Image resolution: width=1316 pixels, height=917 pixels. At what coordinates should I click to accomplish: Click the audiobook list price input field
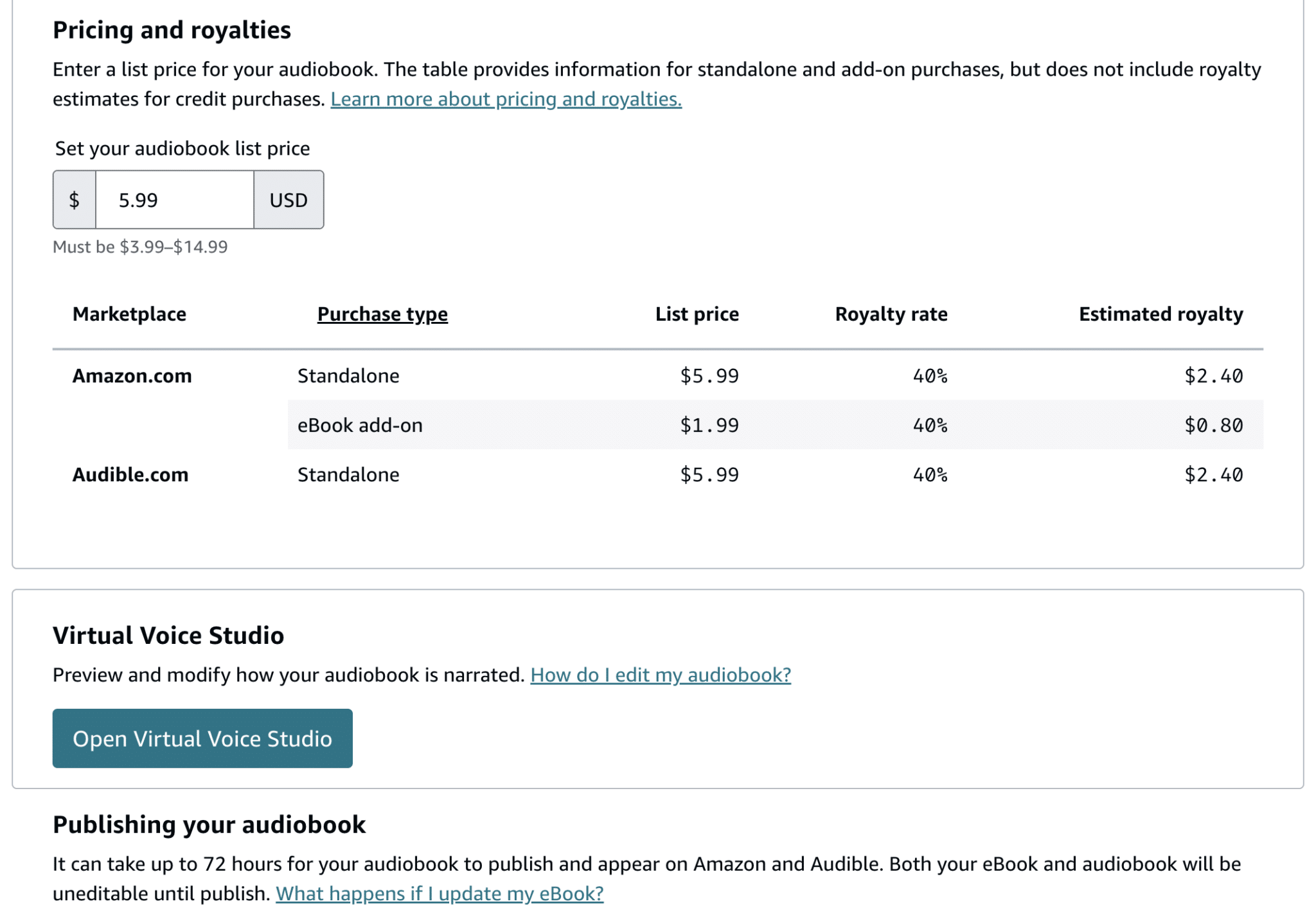175,200
